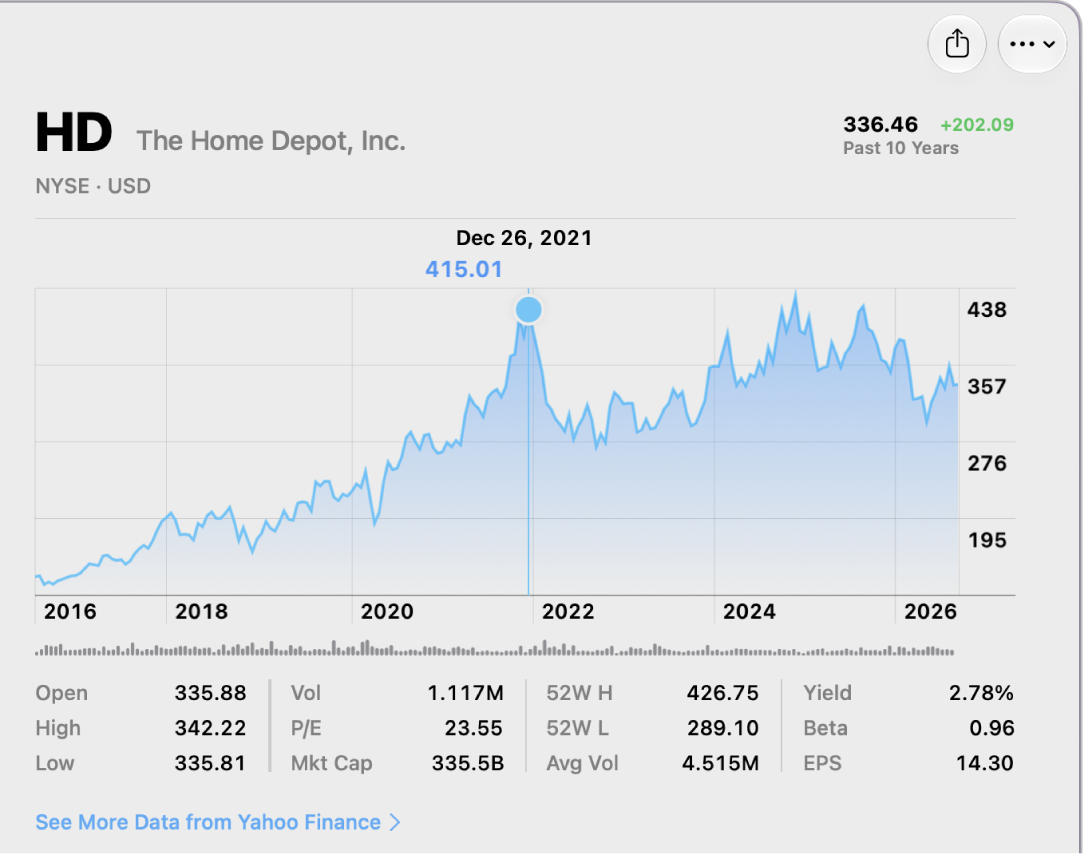Click the Low value 335.81
The width and height of the screenshot is (1084, 854).
tap(210, 763)
